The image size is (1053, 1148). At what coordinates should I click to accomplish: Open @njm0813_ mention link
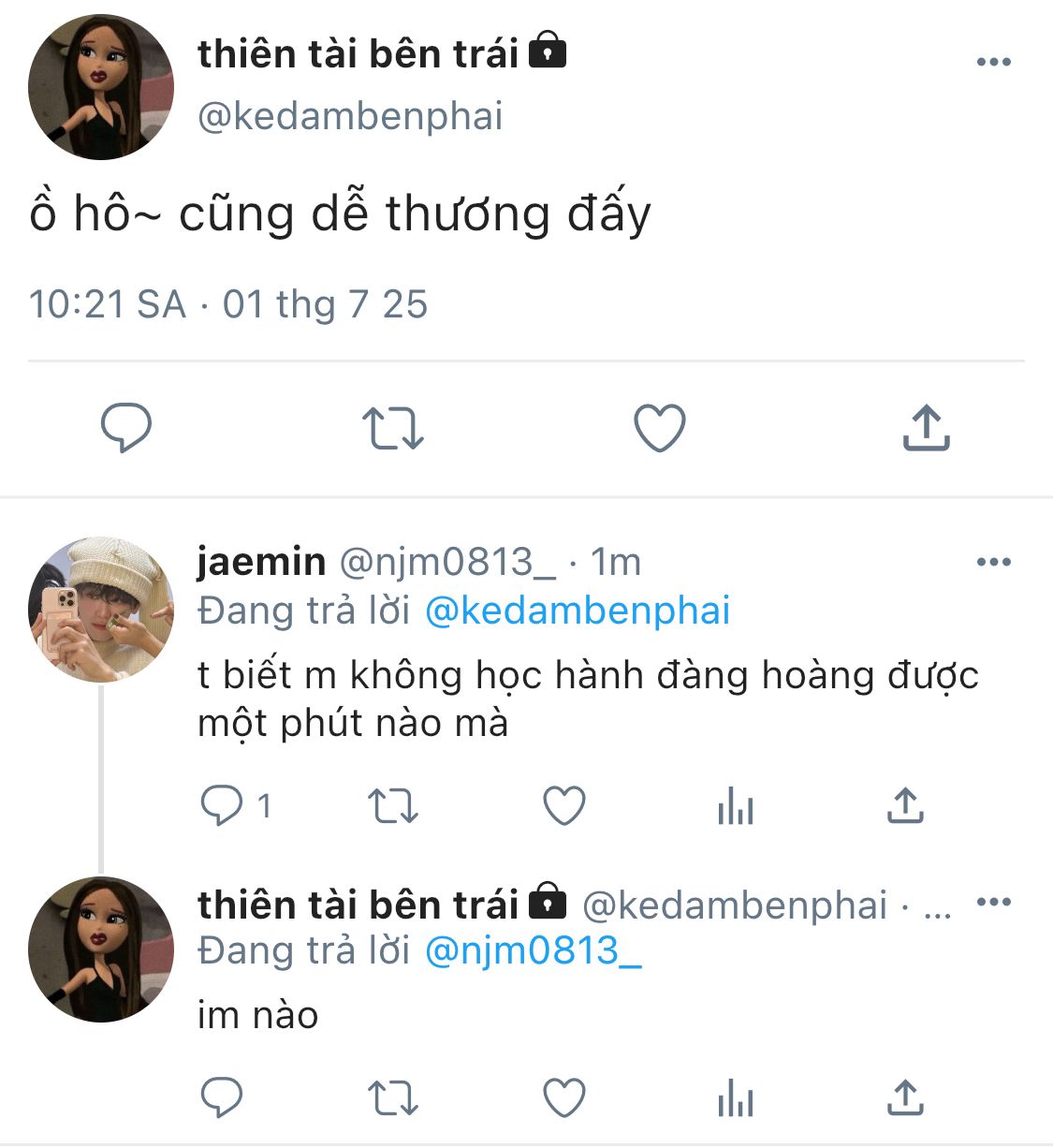click(534, 951)
